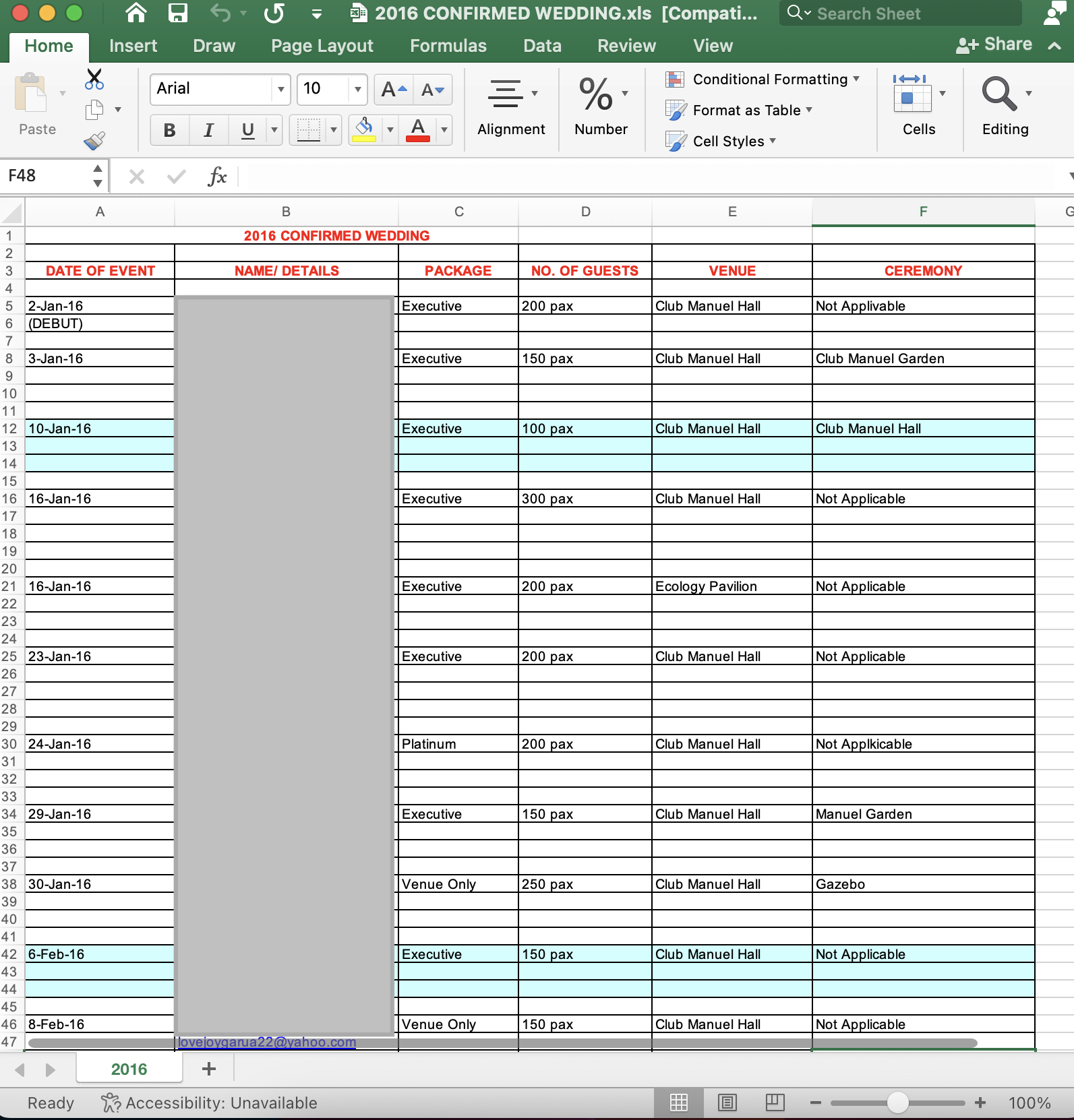The image size is (1074, 1120).
Task: Select the 2016 sheet tab
Action: 129,1069
